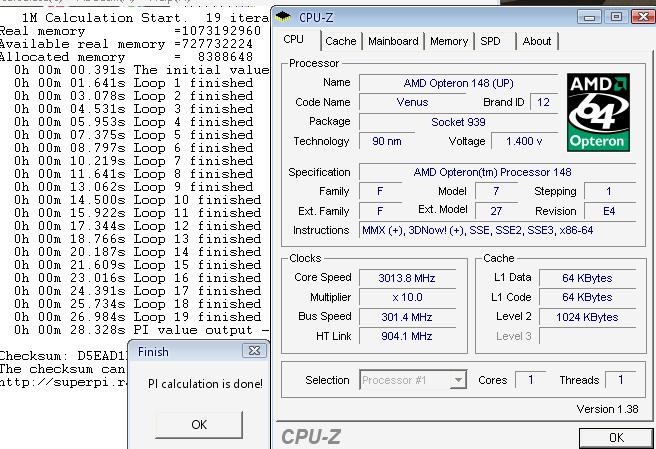The image size is (656, 449).
Task: Open the Mainboard tab
Action: 393,41
